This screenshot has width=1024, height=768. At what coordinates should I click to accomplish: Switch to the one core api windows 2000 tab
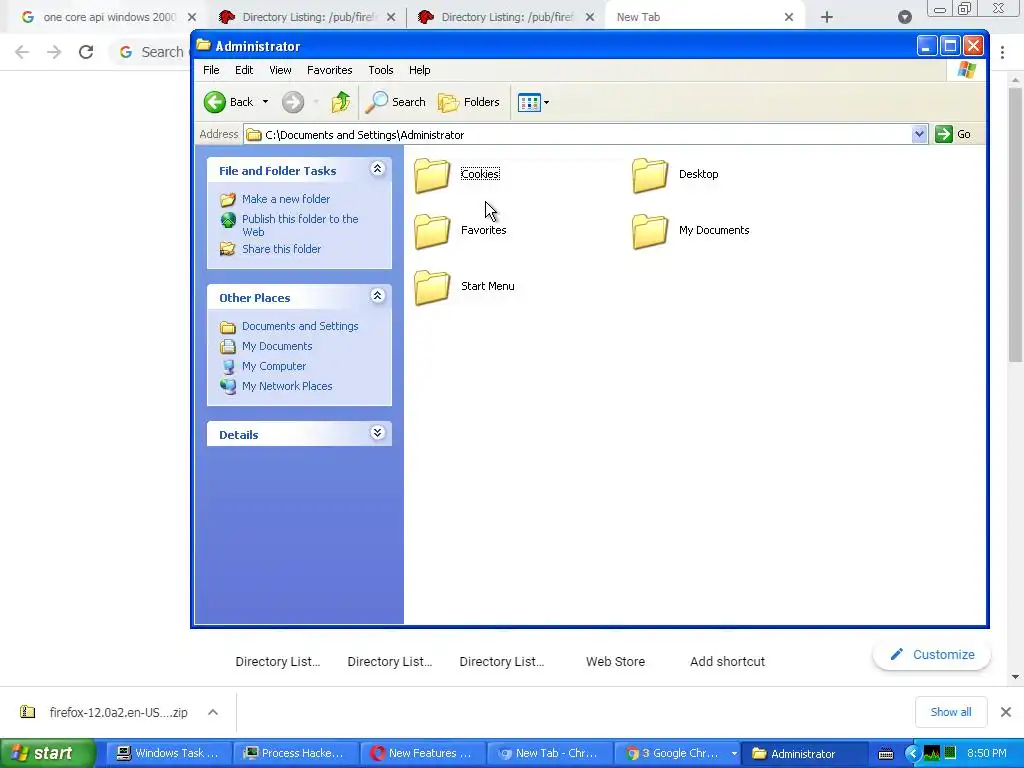tap(109, 17)
